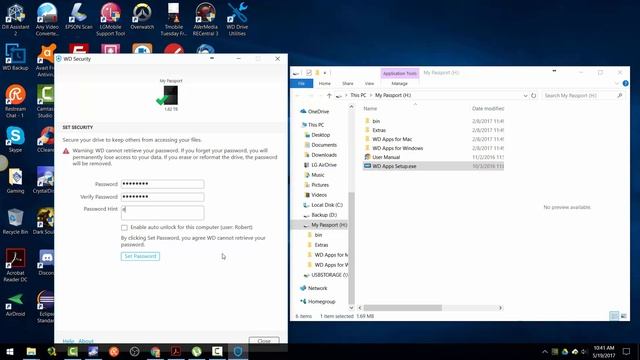Select WD Apps Setup.exe file
This screenshot has height=360, width=640.
click(433, 166)
